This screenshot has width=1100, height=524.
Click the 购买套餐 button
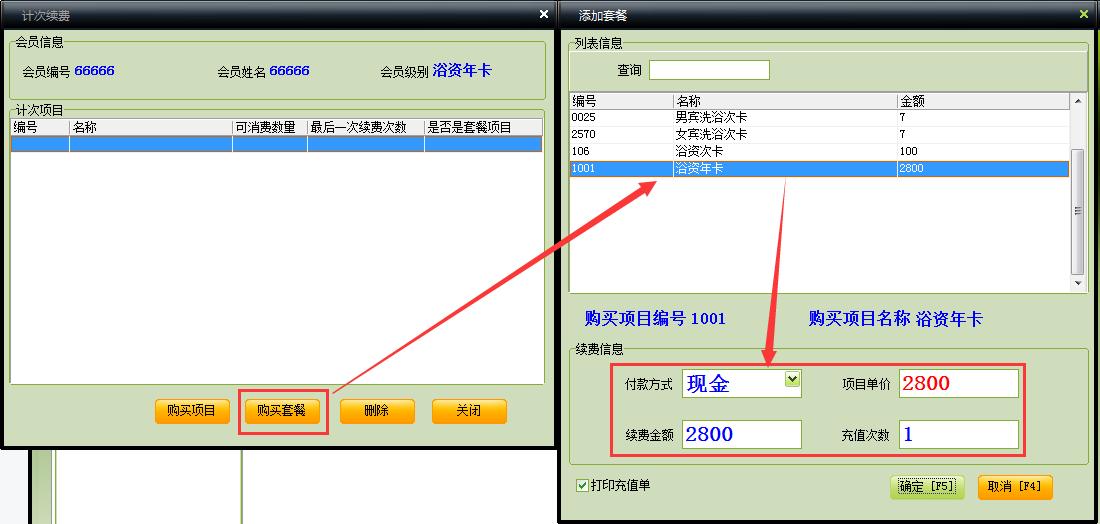pyautogui.click(x=282, y=411)
